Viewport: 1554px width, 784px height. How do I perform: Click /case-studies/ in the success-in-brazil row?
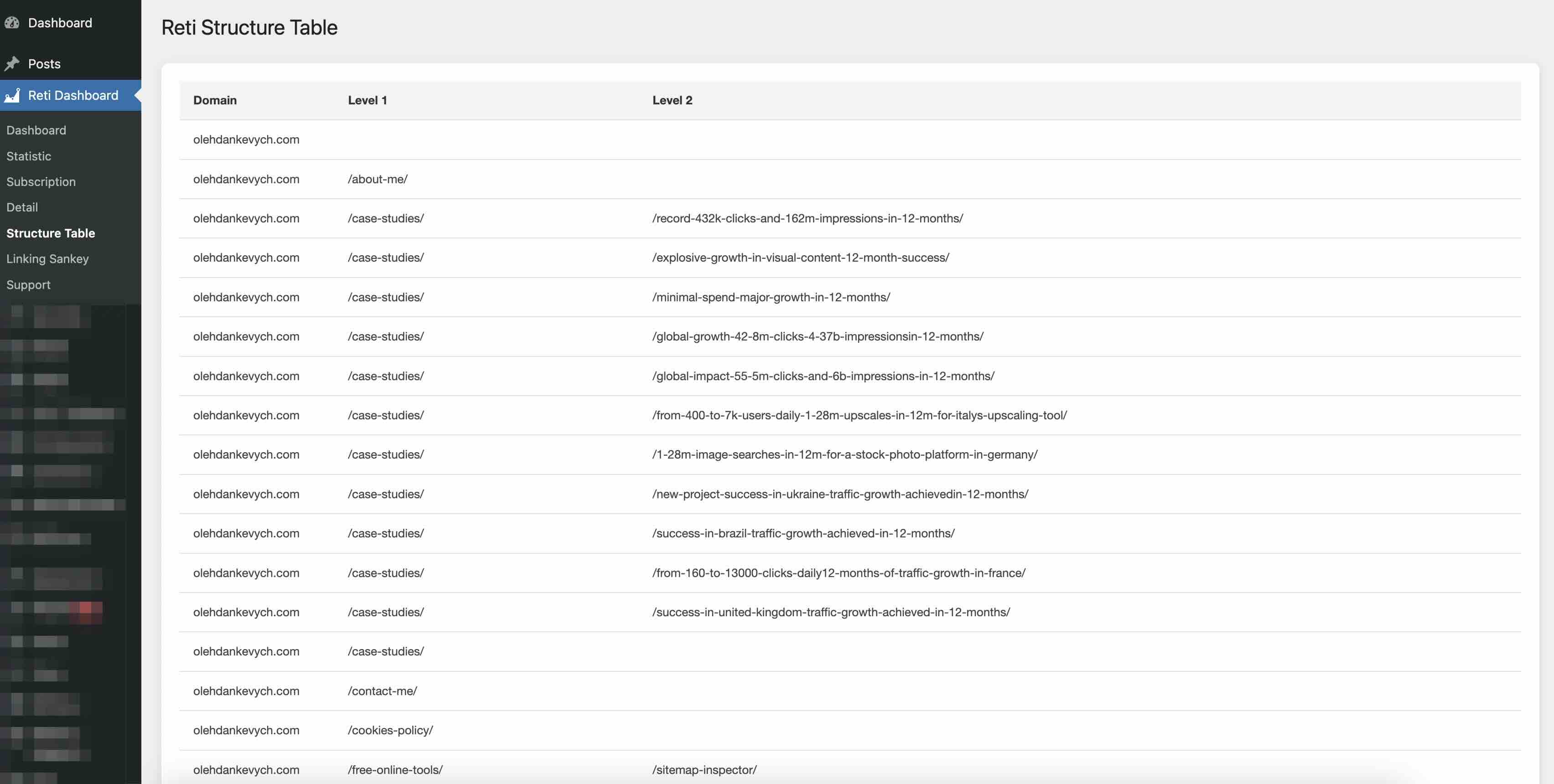[385, 534]
